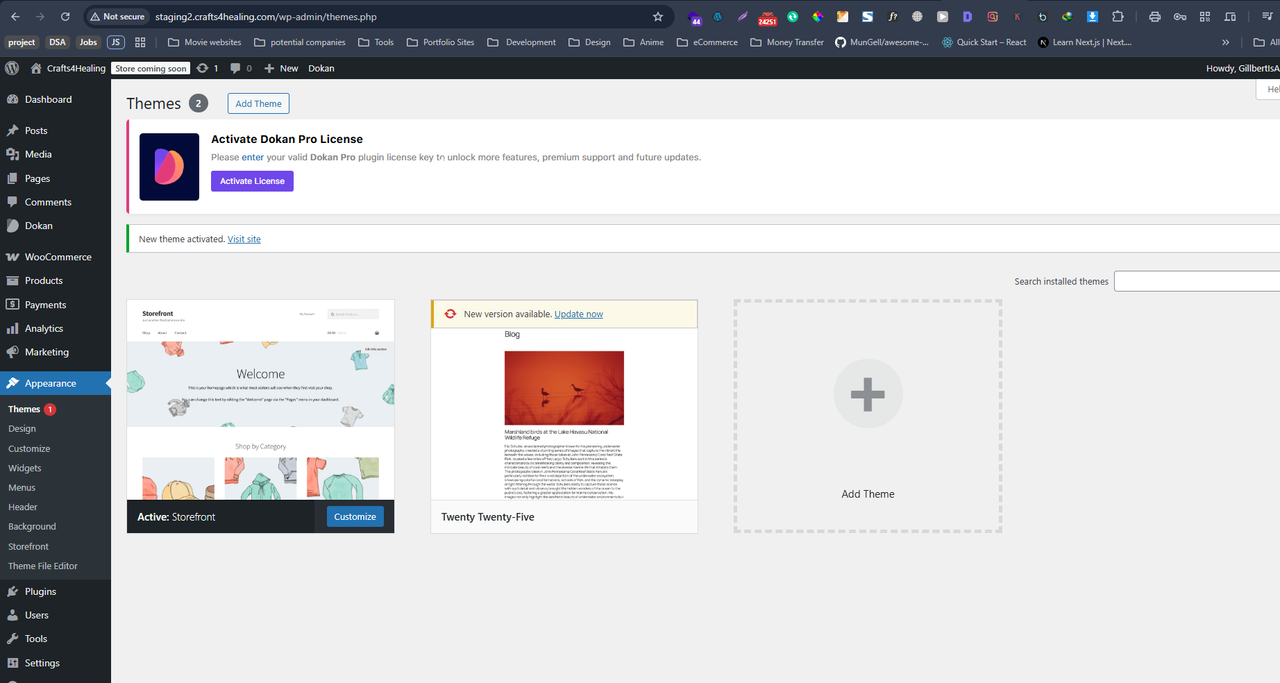This screenshot has width=1280, height=683.
Task: Open the Crafts4Healing site home link
Action: point(68,68)
